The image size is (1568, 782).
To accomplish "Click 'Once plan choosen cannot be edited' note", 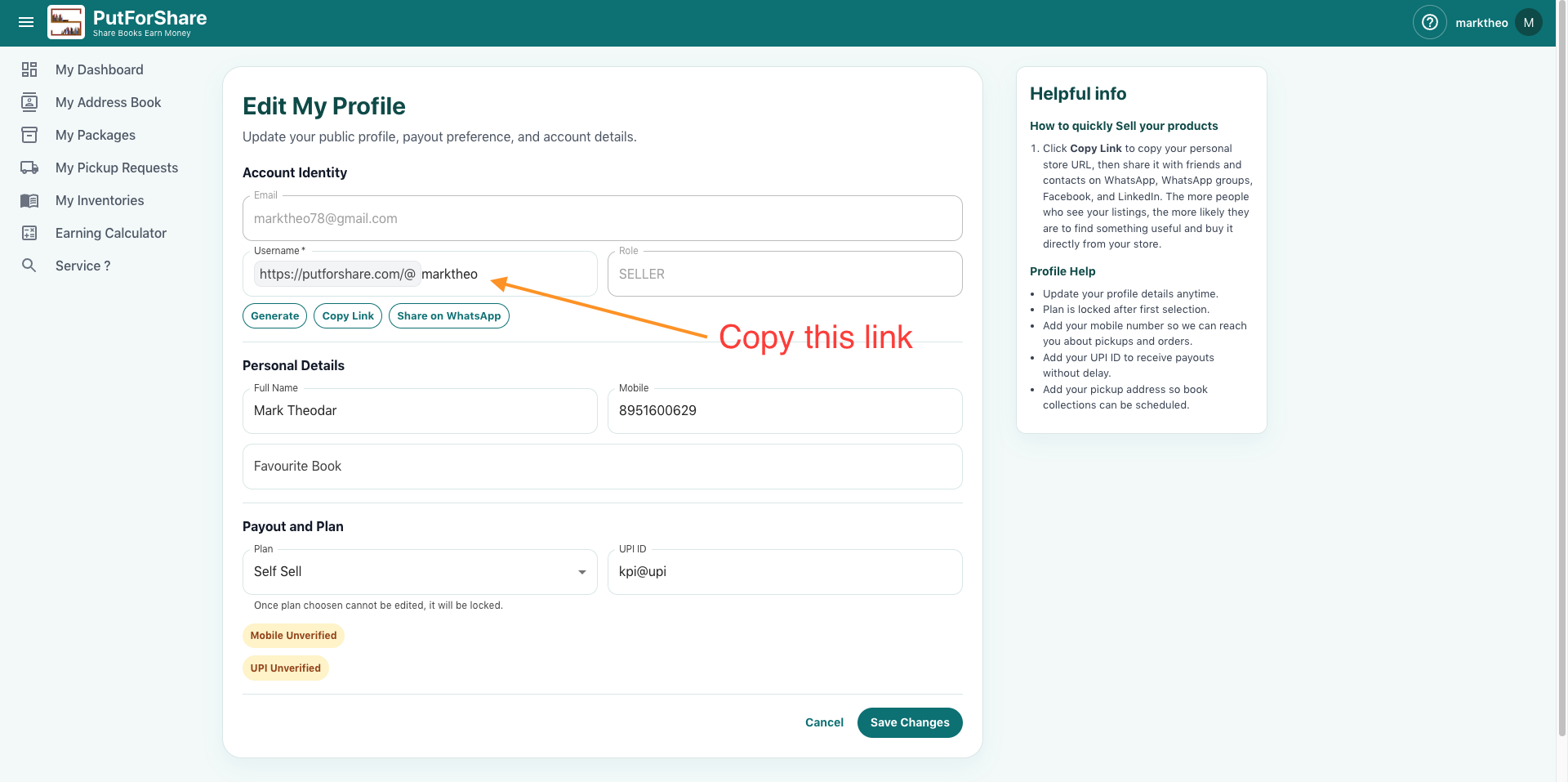I will tap(378, 605).
